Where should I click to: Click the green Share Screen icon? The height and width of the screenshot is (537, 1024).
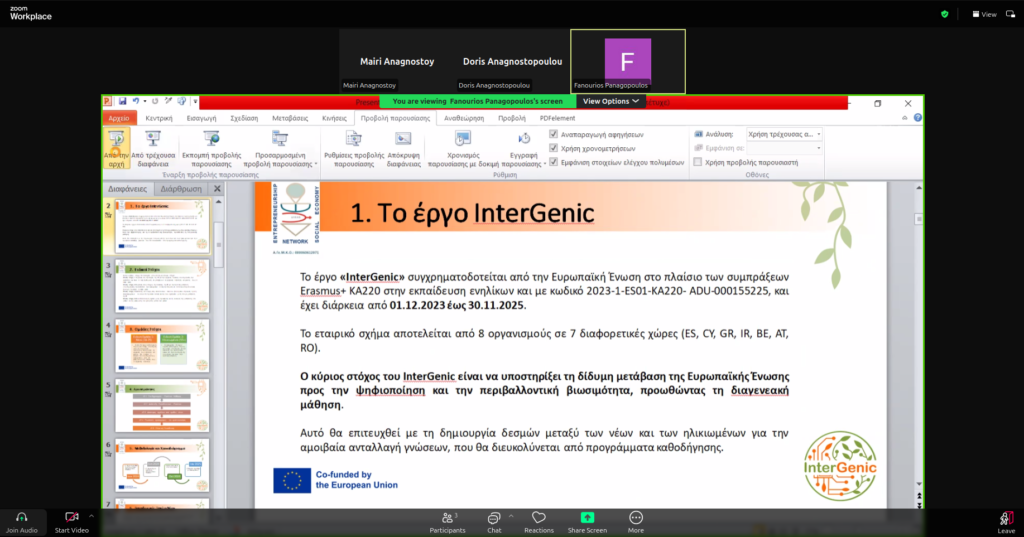(x=587, y=517)
